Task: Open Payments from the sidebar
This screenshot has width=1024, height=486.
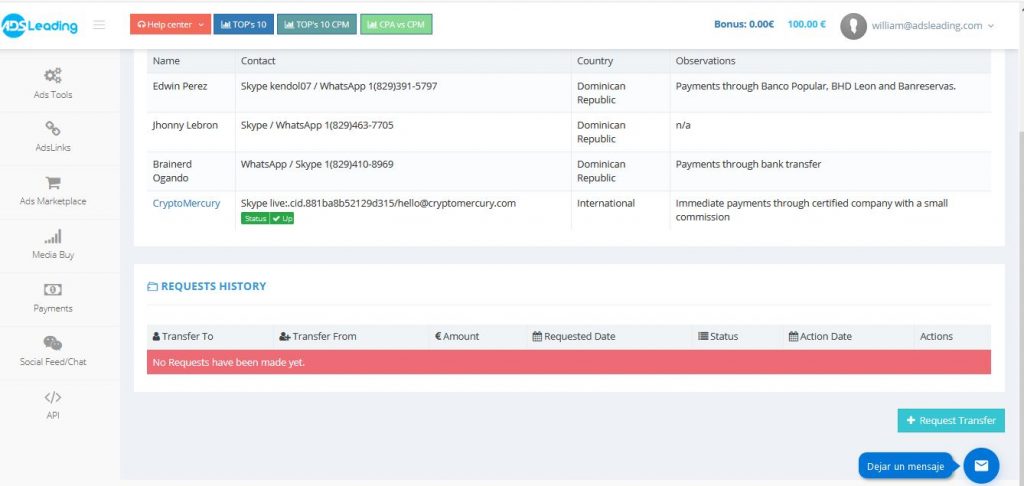Action: 53,298
